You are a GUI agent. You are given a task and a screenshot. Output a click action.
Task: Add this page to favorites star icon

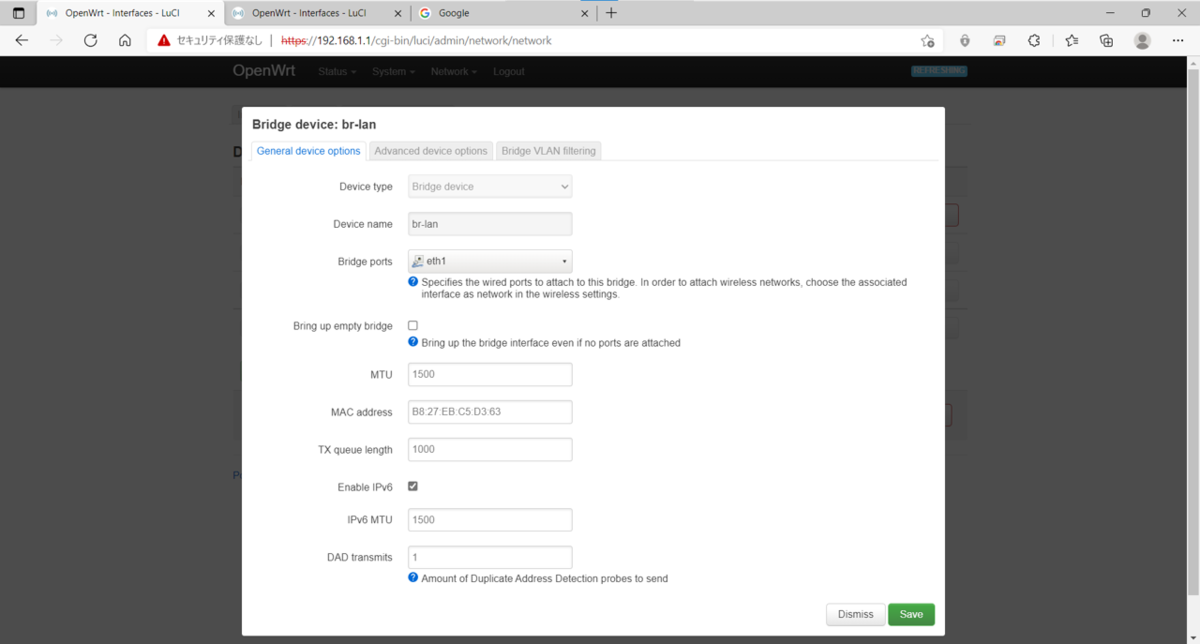point(928,41)
